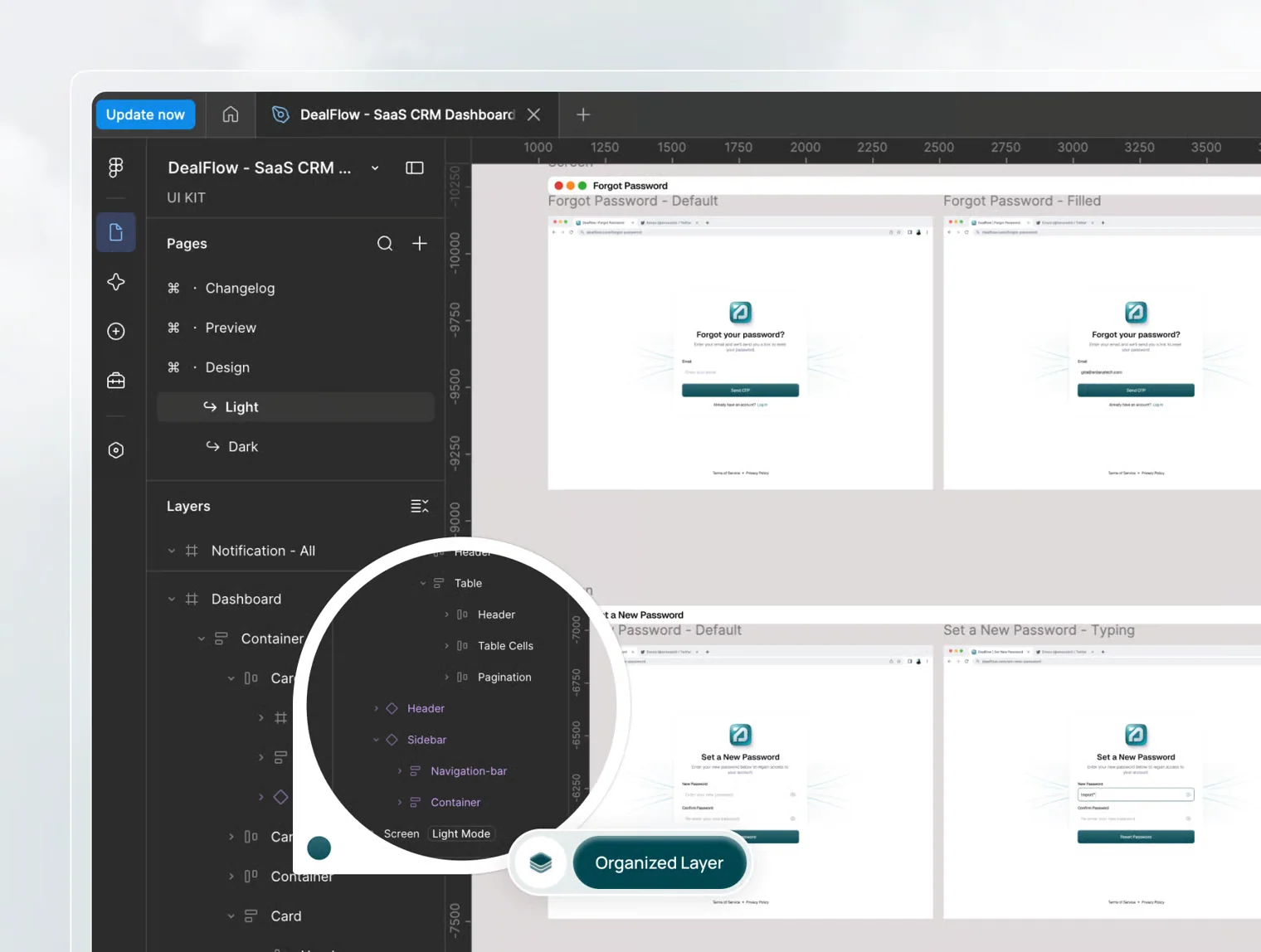1261x952 pixels.
Task: Open the Changelog page
Action: tap(240, 288)
